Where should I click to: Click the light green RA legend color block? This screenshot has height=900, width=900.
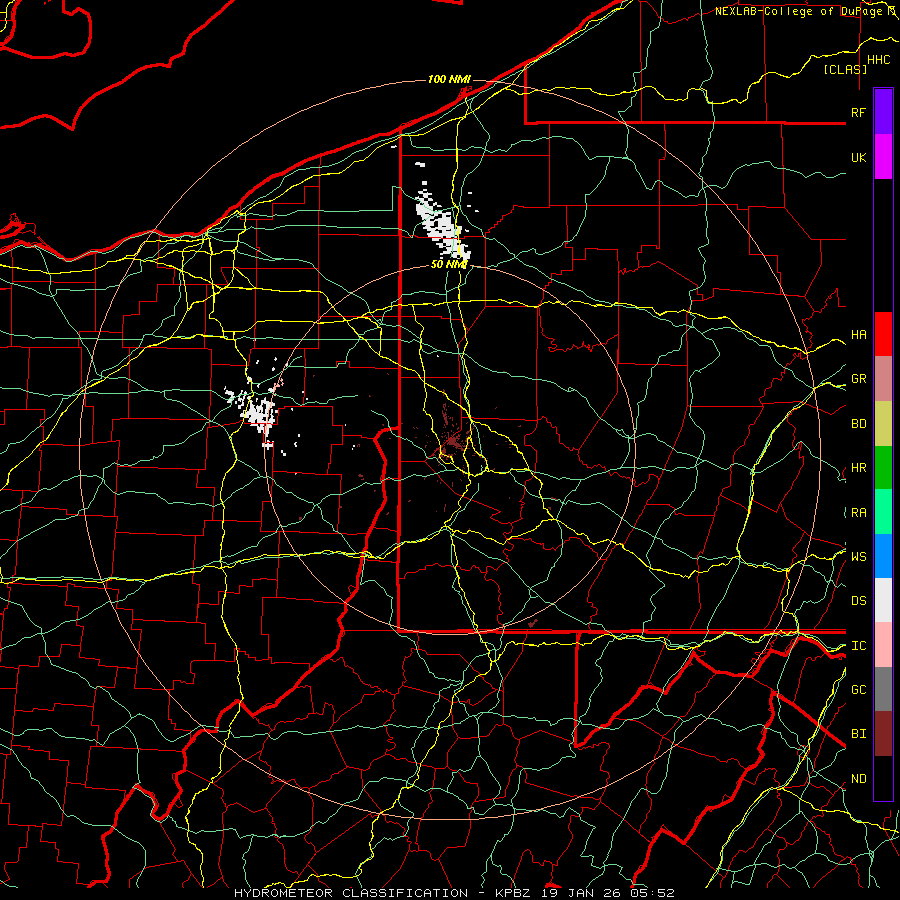[883, 512]
